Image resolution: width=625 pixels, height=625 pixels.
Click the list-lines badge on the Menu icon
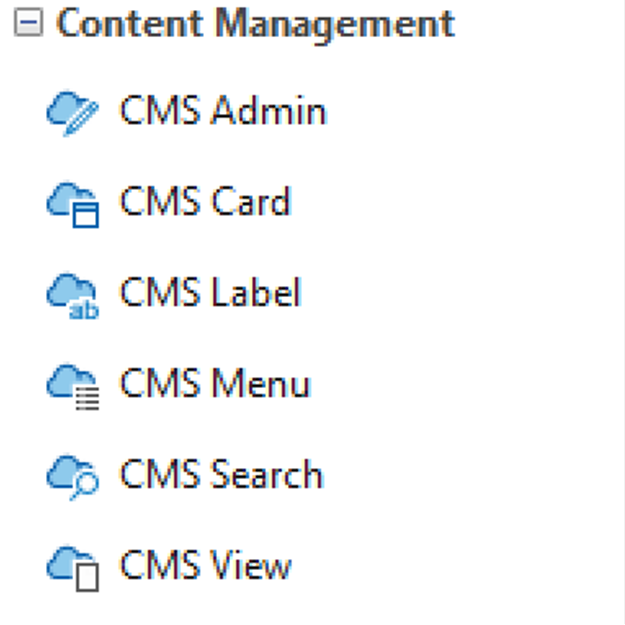[87, 398]
